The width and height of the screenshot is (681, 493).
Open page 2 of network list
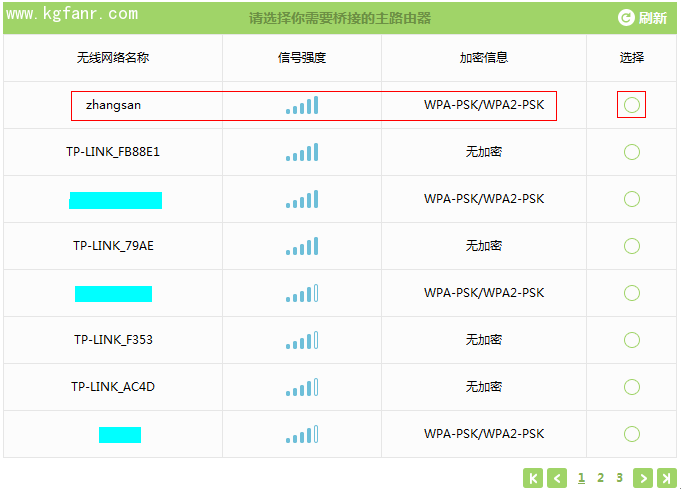click(600, 478)
